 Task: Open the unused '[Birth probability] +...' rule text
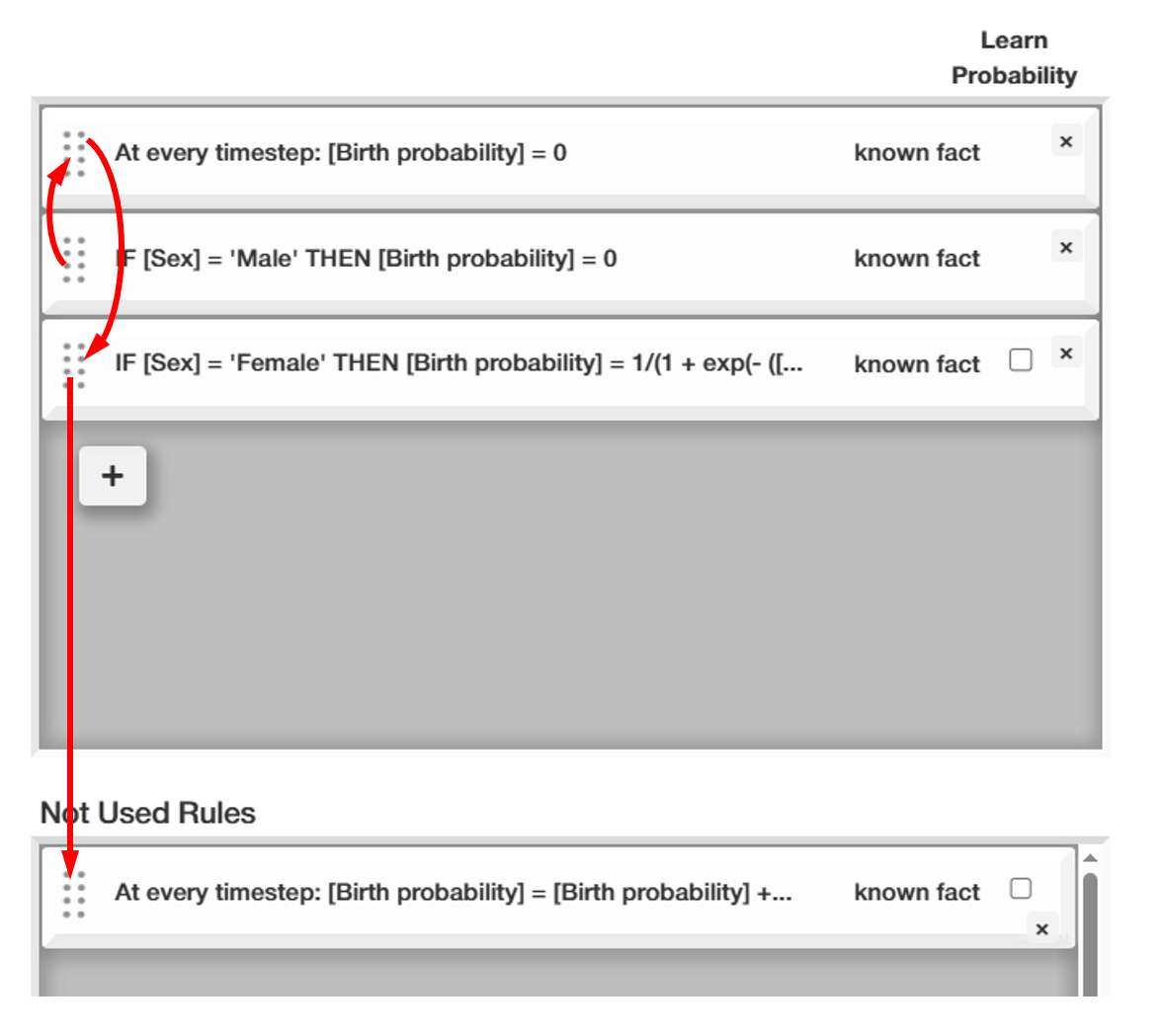[x=453, y=893]
